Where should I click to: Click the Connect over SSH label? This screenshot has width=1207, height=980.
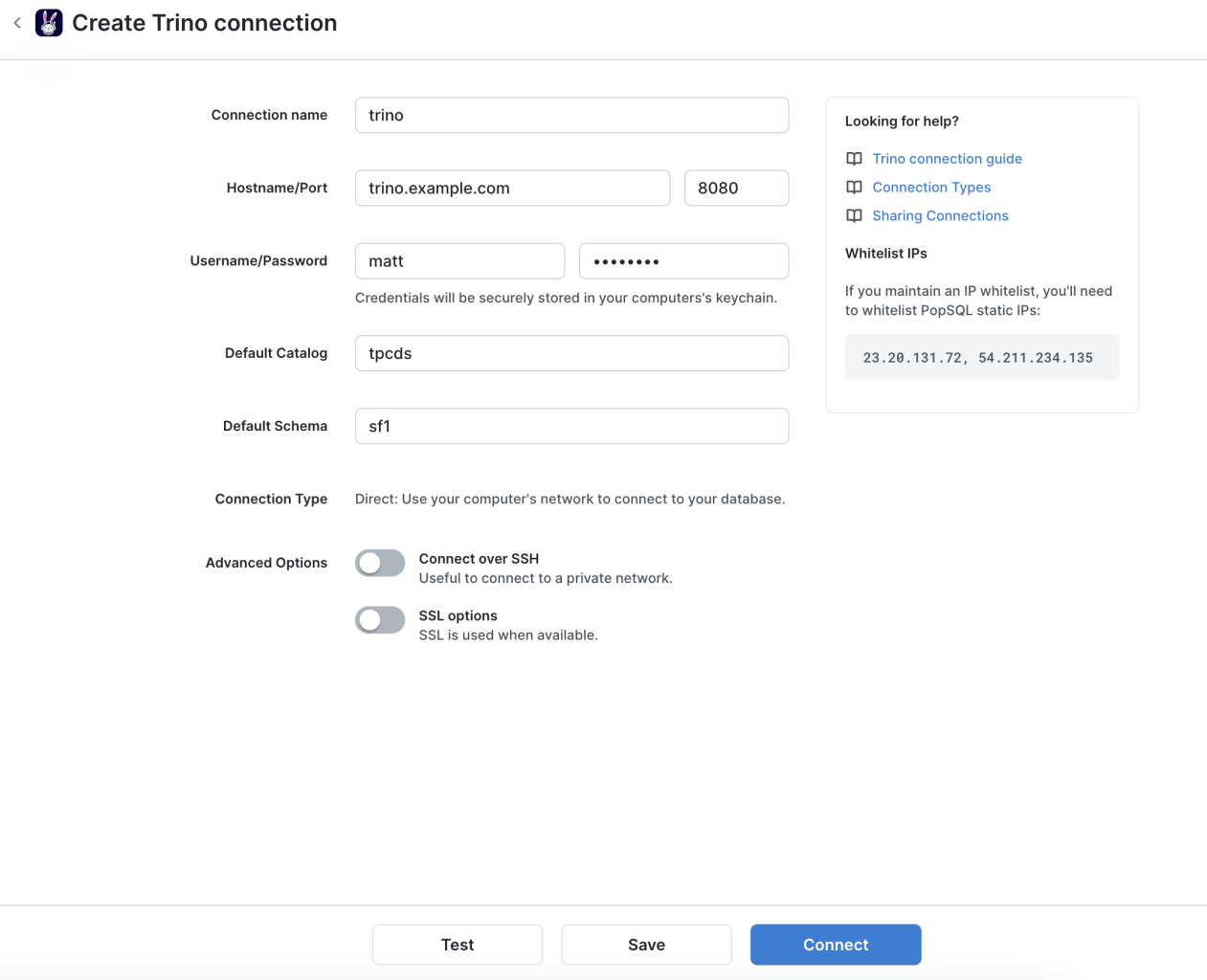479,559
